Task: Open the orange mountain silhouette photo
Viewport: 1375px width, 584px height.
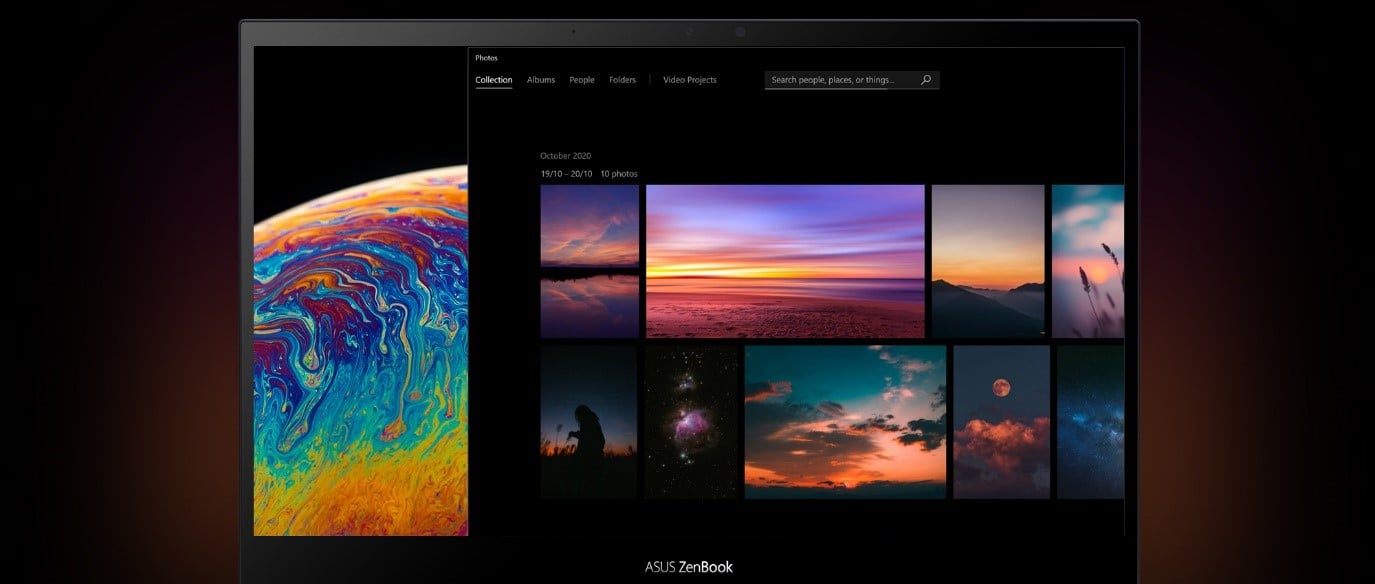Action: pos(988,261)
